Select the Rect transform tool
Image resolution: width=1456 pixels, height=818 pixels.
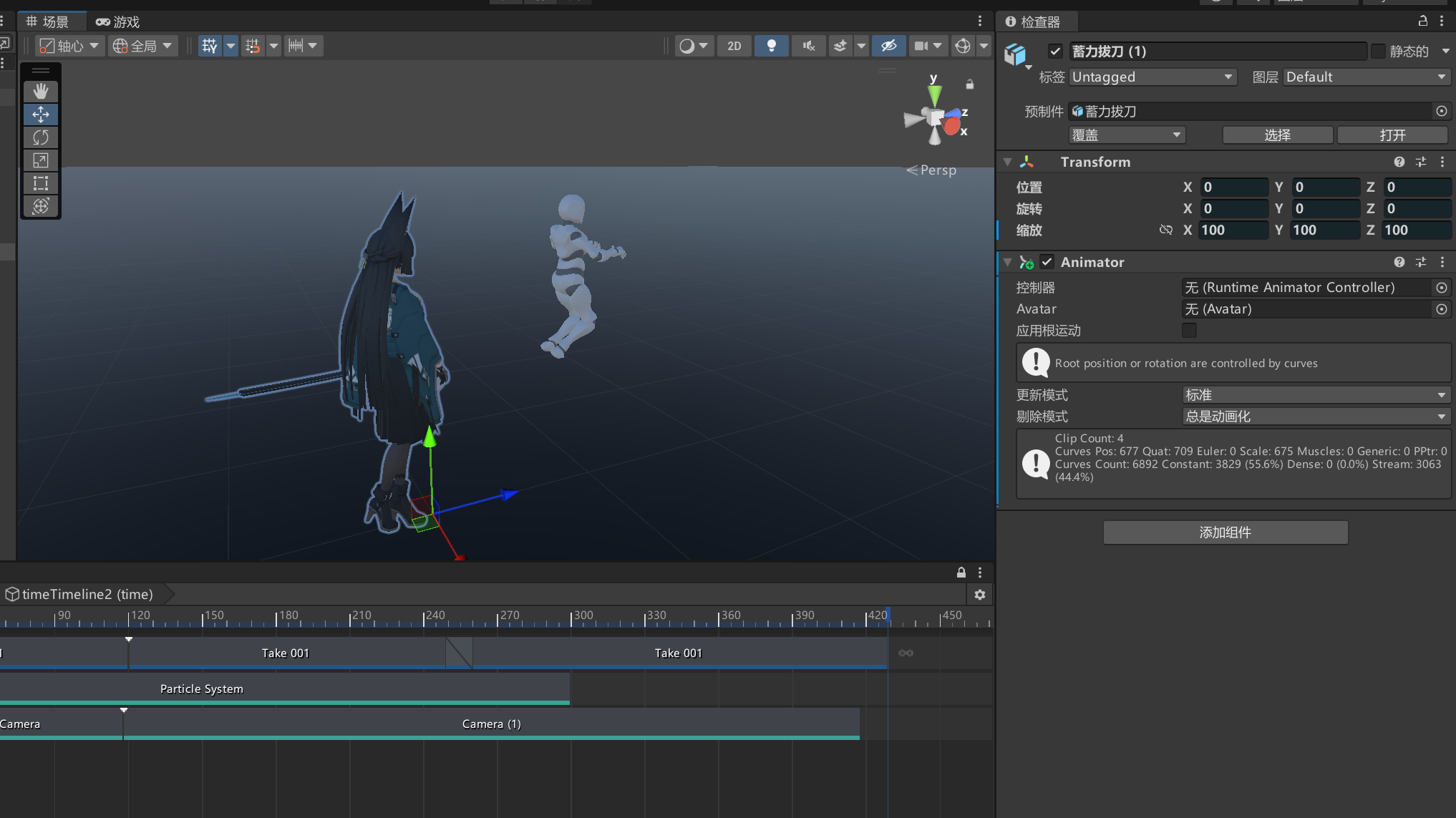[41, 183]
